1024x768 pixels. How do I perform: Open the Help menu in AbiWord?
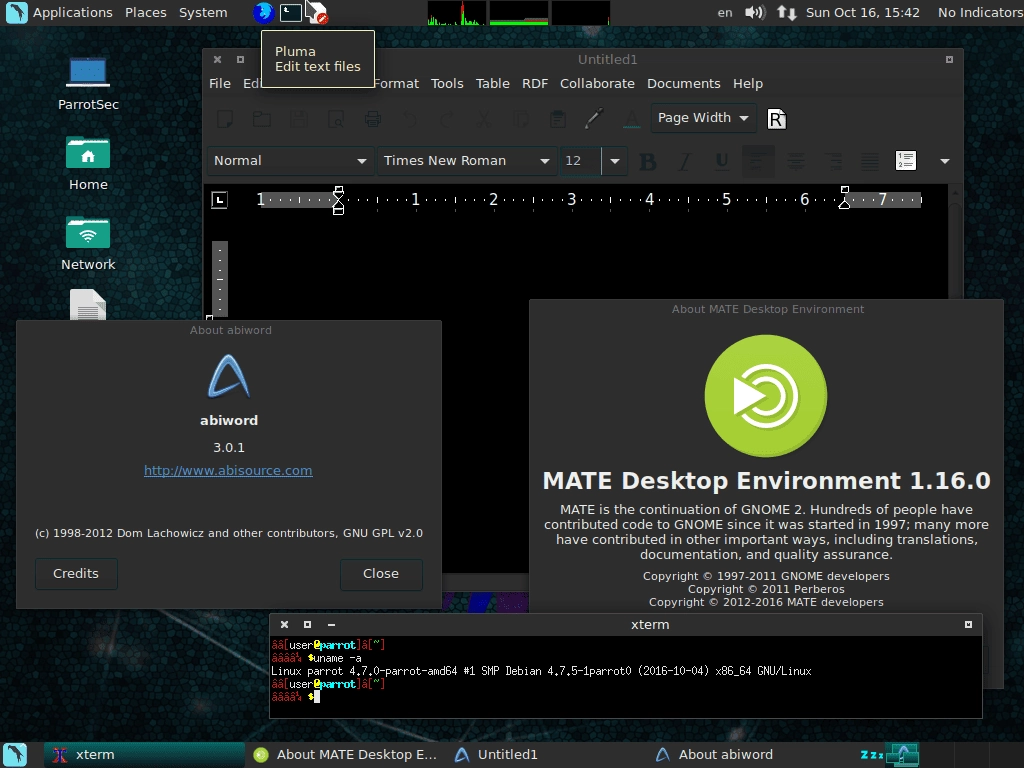tap(748, 84)
